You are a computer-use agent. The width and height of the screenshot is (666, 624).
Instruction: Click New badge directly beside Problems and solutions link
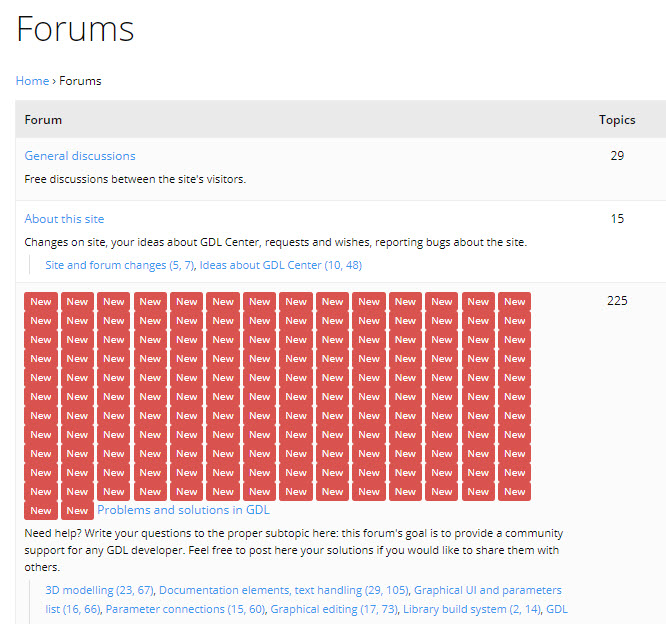[x=77, y=511]
